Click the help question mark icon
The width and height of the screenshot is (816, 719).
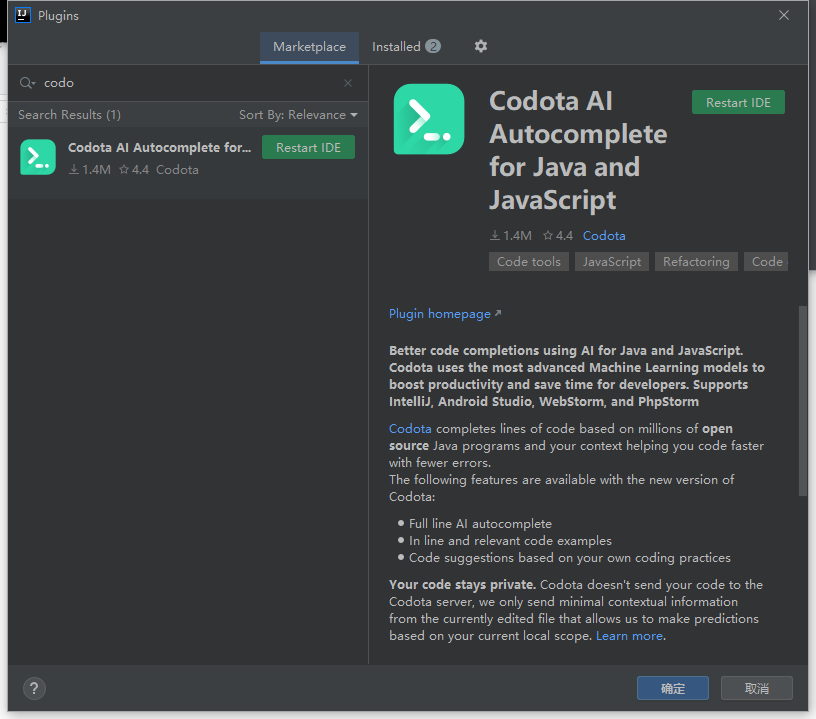click(34, 688)
